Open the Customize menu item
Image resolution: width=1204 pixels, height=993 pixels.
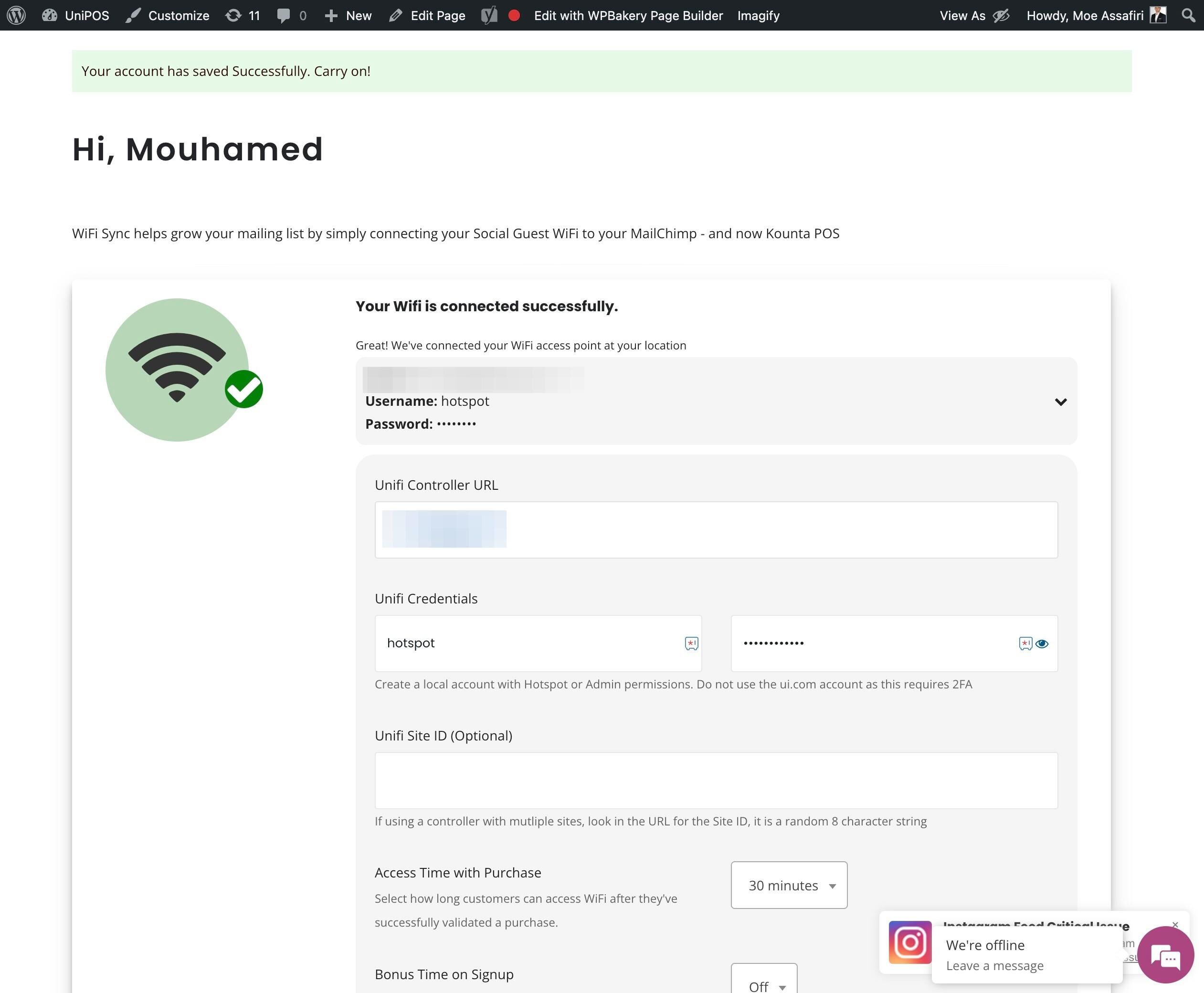(168, 15)
